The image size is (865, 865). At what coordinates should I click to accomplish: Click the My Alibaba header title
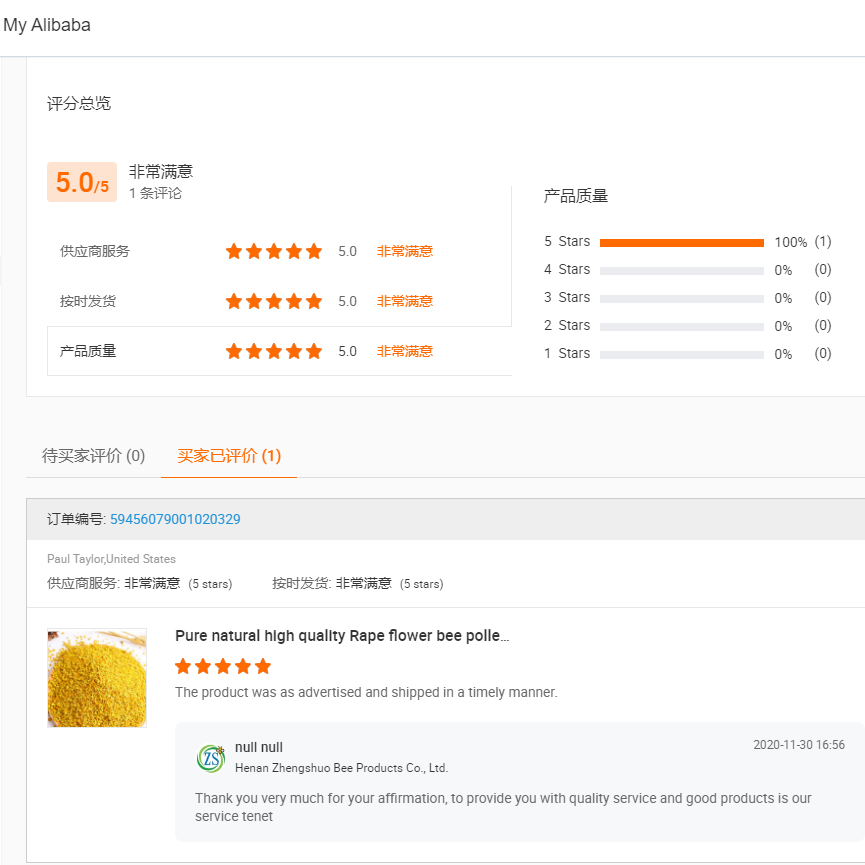coord(47,25)
